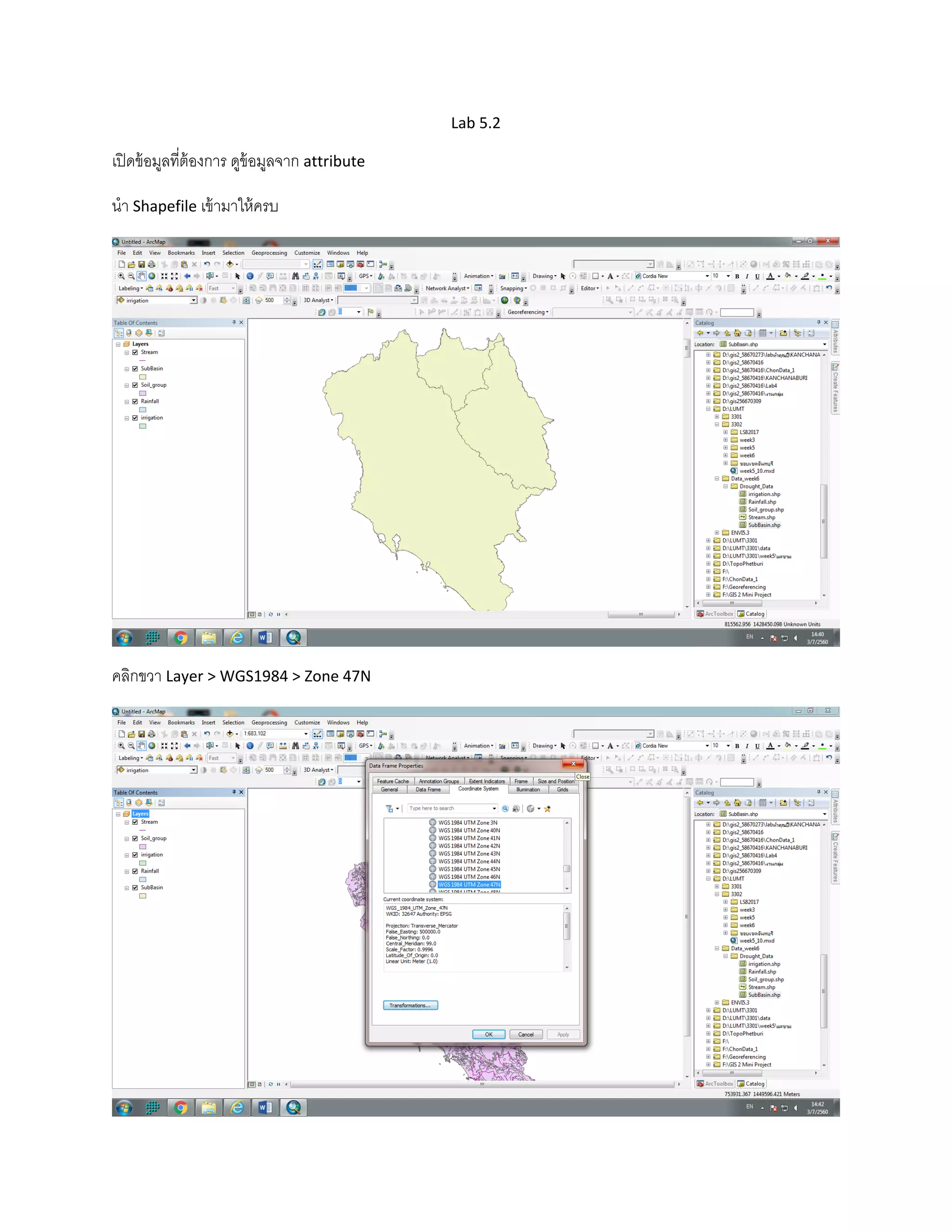Click the Soil_group pink color swatch in the upper window
This screenshot has height=1232, width=952.
point(143,393)
